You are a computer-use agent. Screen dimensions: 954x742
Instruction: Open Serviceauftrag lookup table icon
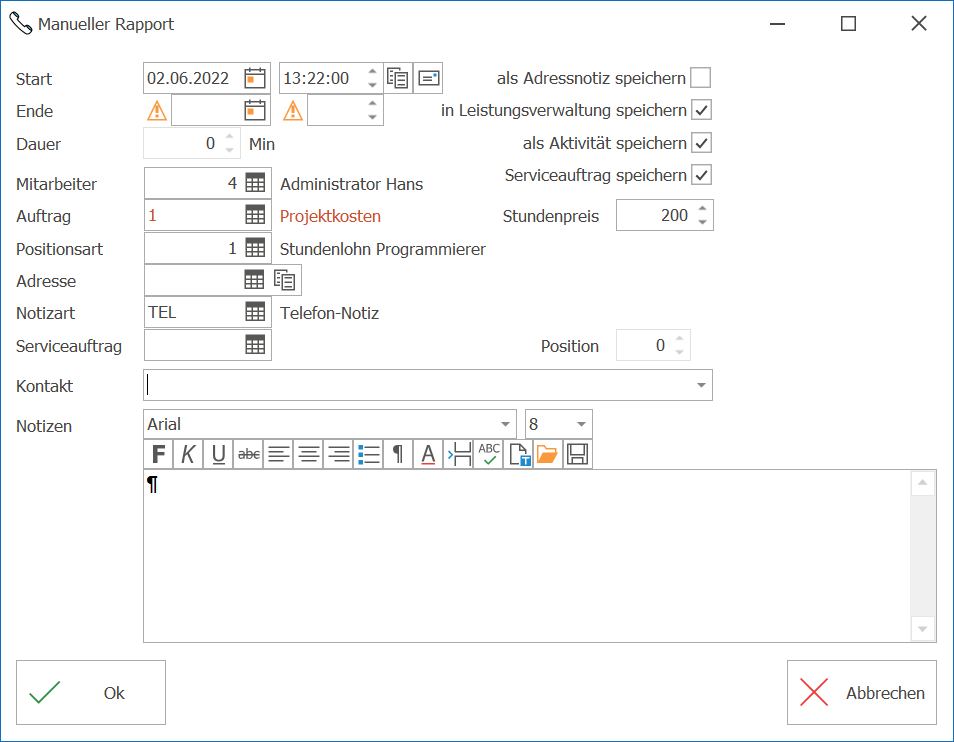coord(255,345)
